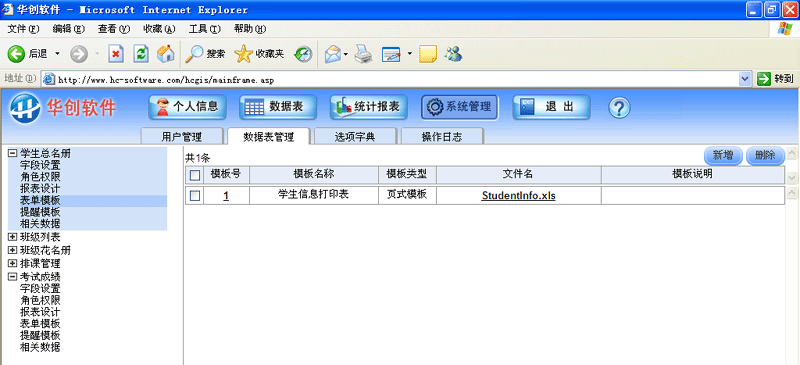Open the 编辑(E) menu

tap(68, 29)
